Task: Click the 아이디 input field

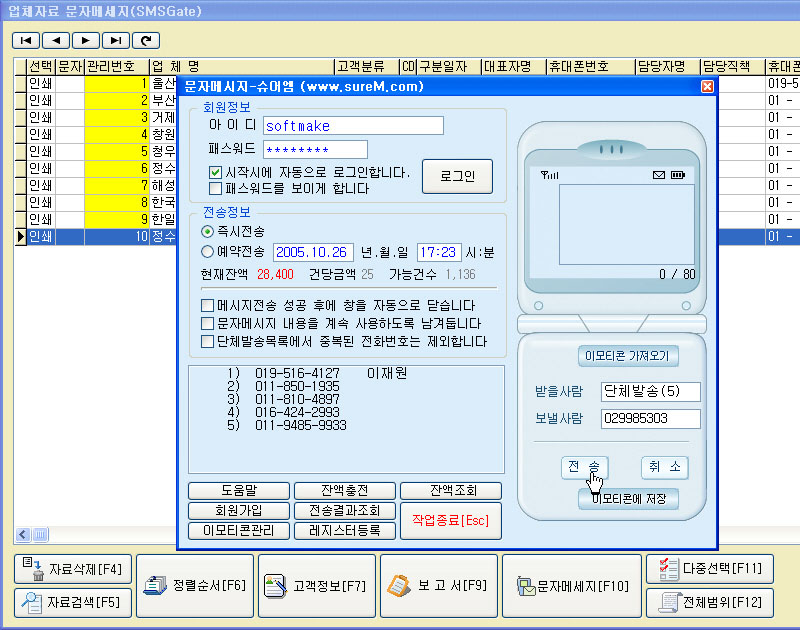Action: tap(353, 125)
